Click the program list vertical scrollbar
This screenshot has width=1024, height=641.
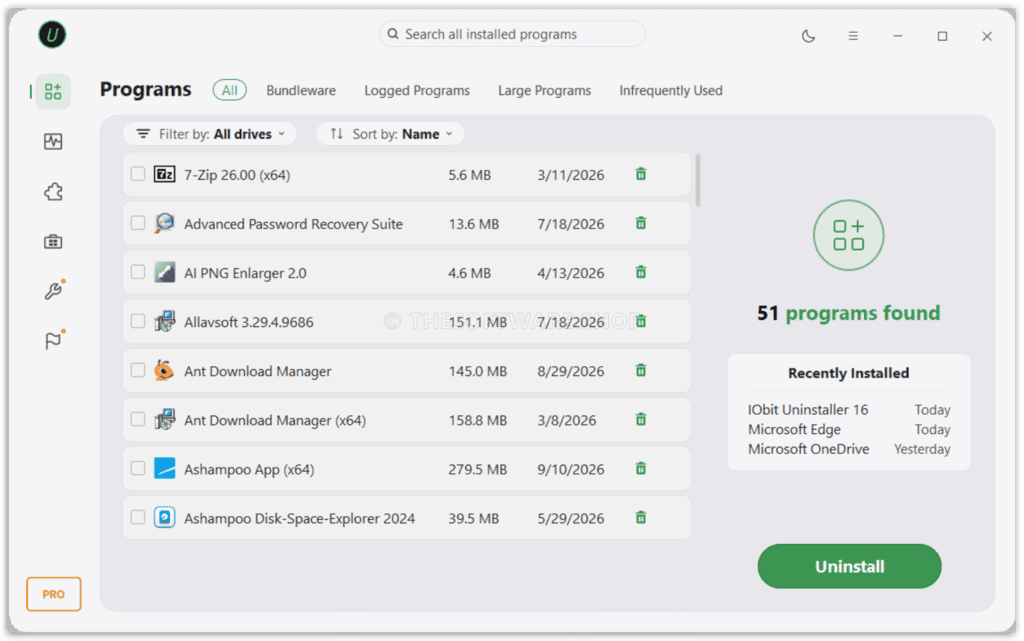coord(698,180)
